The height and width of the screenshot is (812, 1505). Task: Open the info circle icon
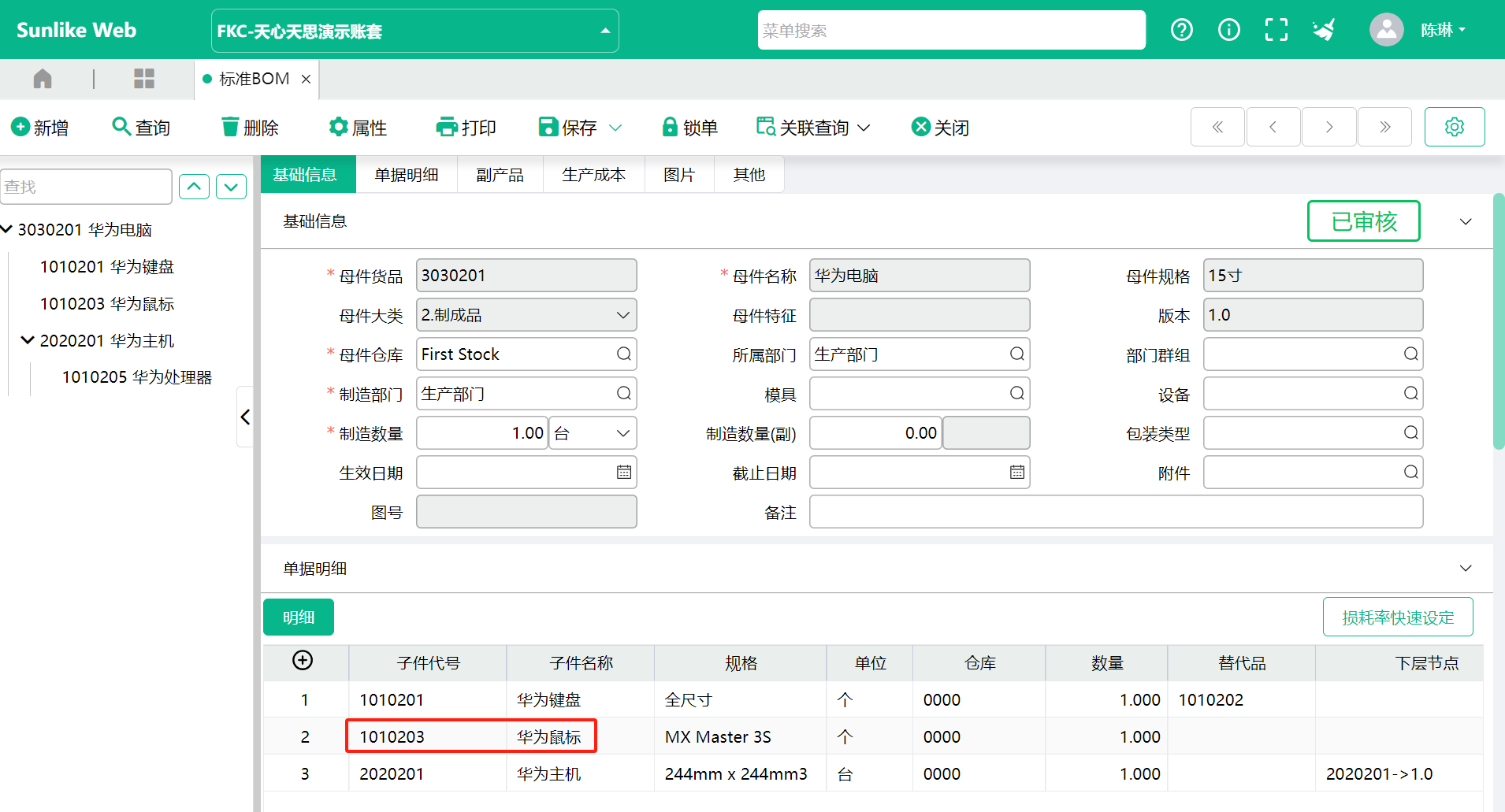pos(1228,30)
